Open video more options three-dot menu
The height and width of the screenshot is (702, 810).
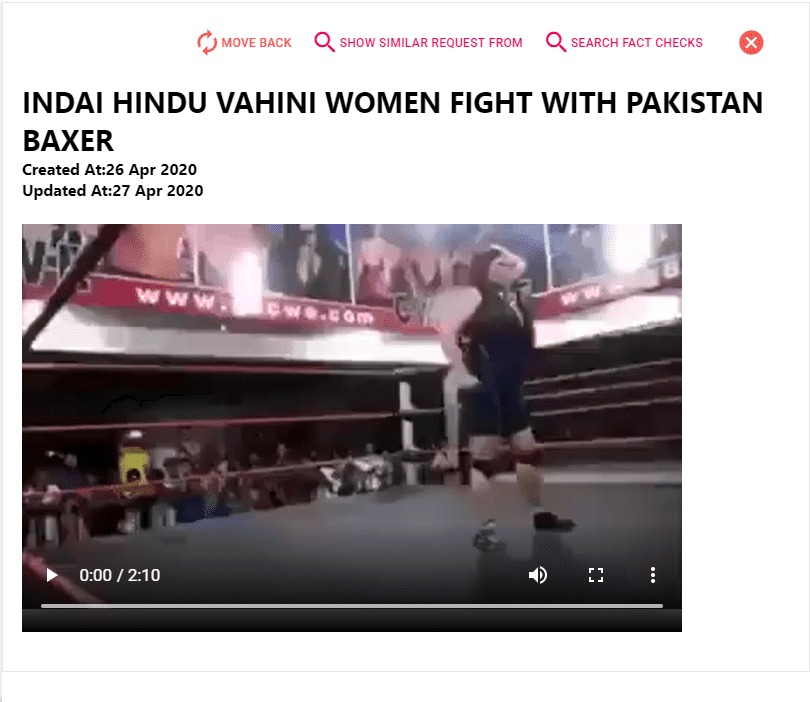click(653, 575)
